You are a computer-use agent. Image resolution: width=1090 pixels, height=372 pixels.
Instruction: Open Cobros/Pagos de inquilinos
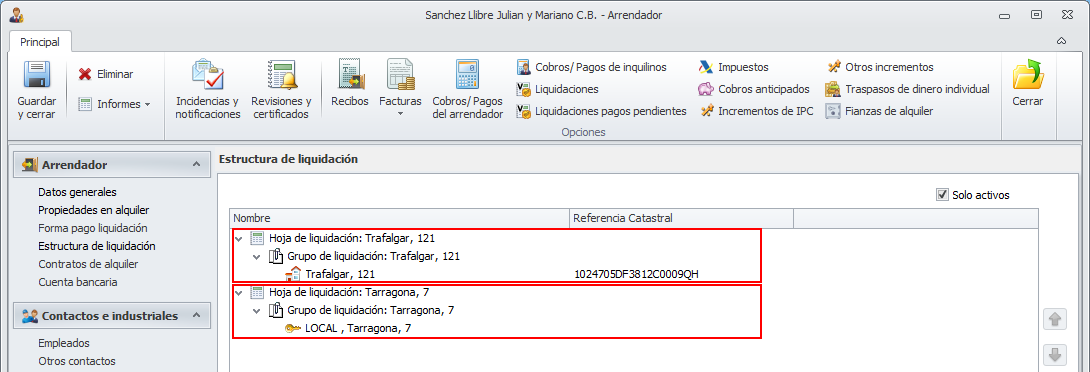(x=592, y=67)
